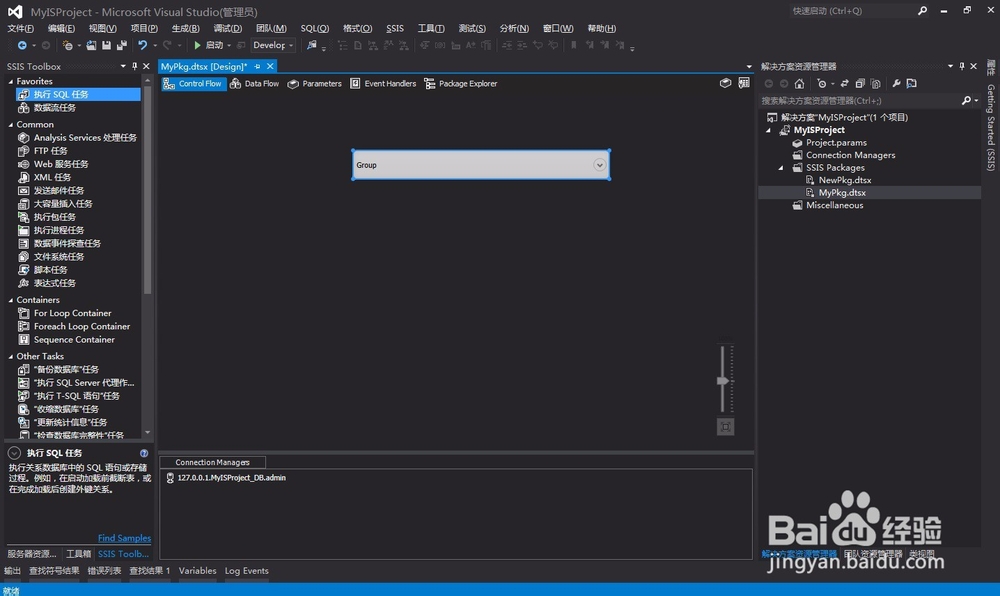Select Project.params in Solution Explorer
Viewport: 1000px width, 596px height.
click(x=835, y=143)
